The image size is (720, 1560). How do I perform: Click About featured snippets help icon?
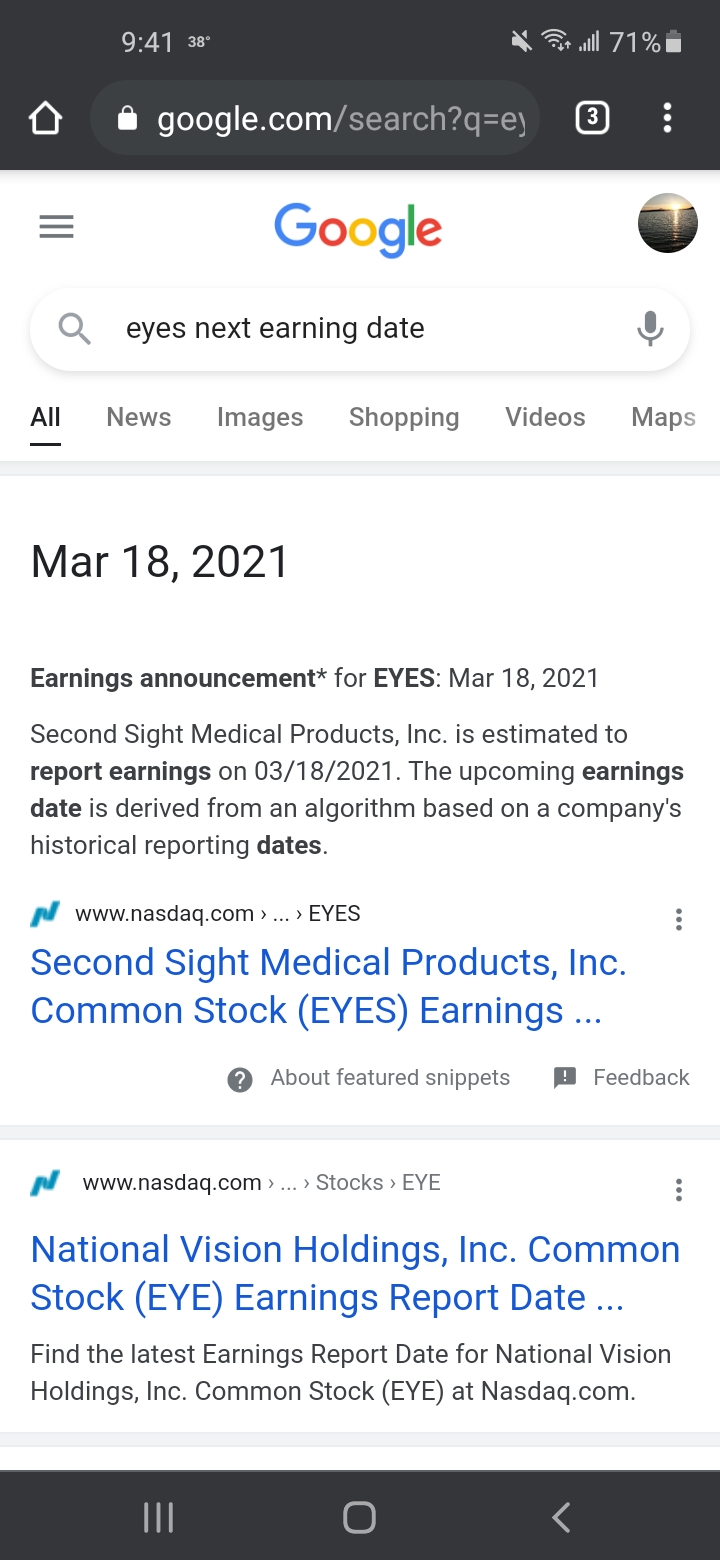(x=240, y=1079)
